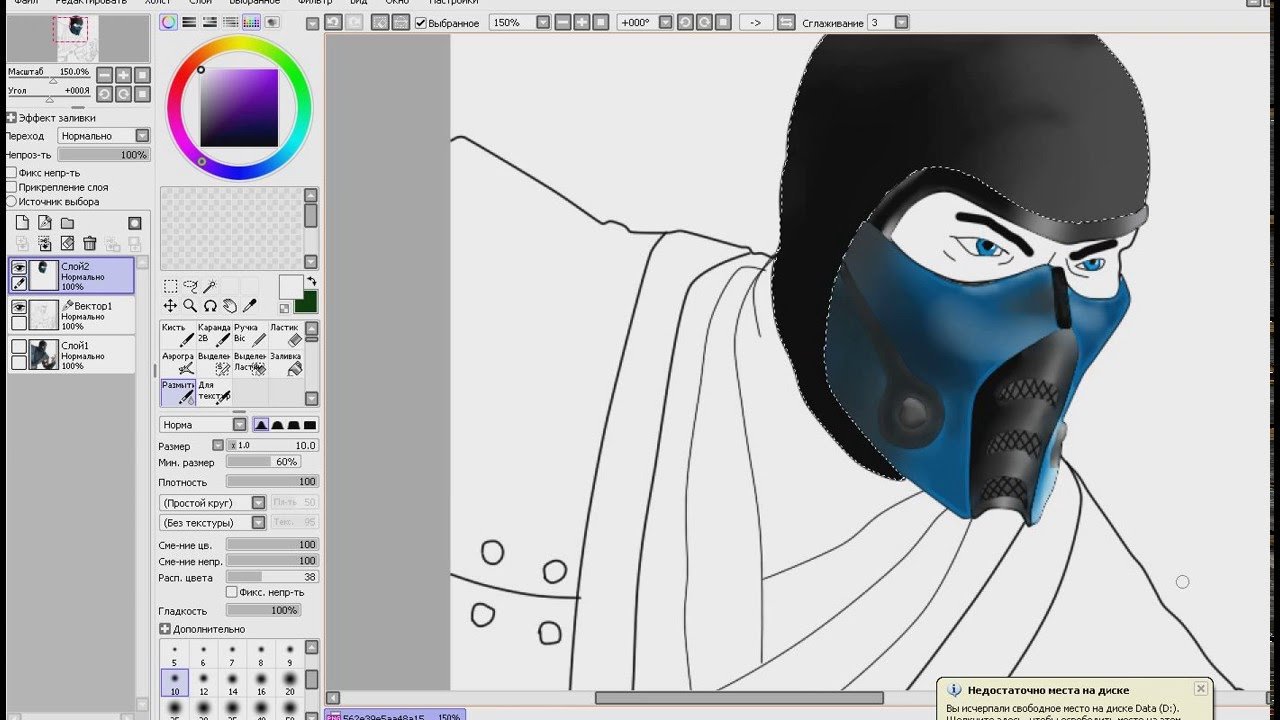Adjust the Непроз-ть 100% opacity slider
This screenshot has width=1280, height=720.
pyautogui.click(x=104, y=155)
